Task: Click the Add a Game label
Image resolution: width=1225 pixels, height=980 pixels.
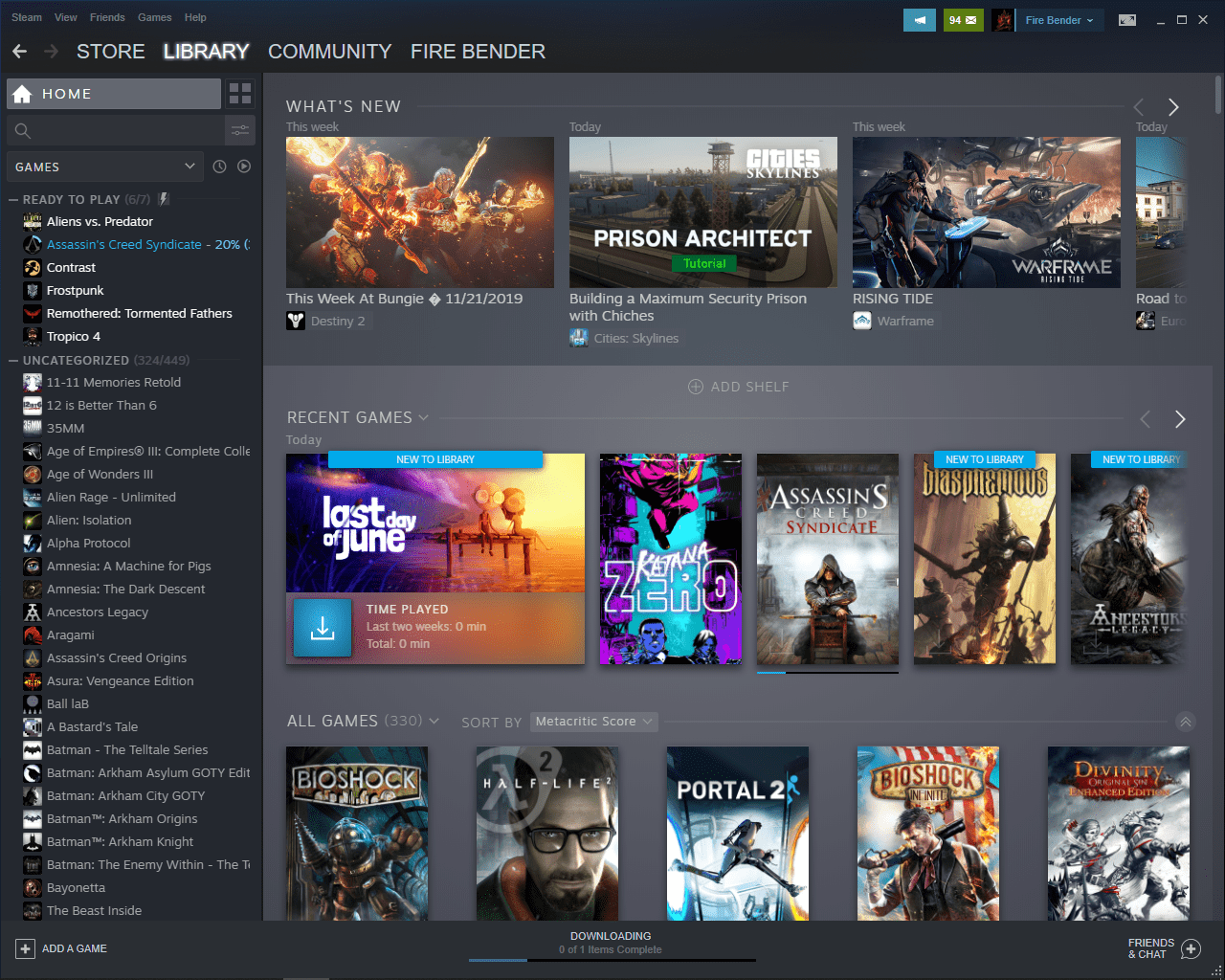Action: click(75, 948)
